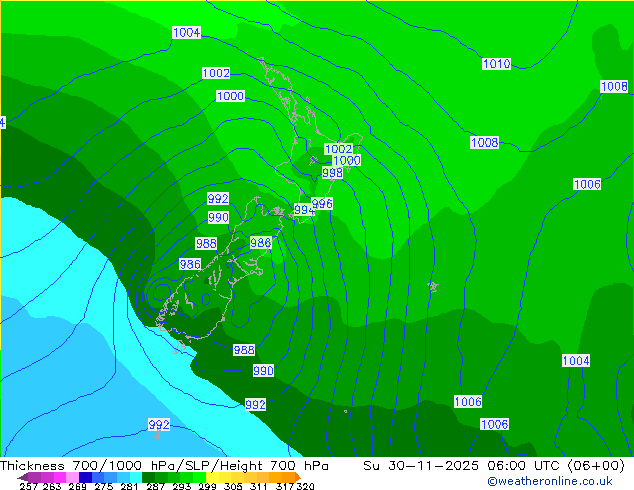Click the legend value 311
This screenshot has width=634, height=490.
pos(258,486)
